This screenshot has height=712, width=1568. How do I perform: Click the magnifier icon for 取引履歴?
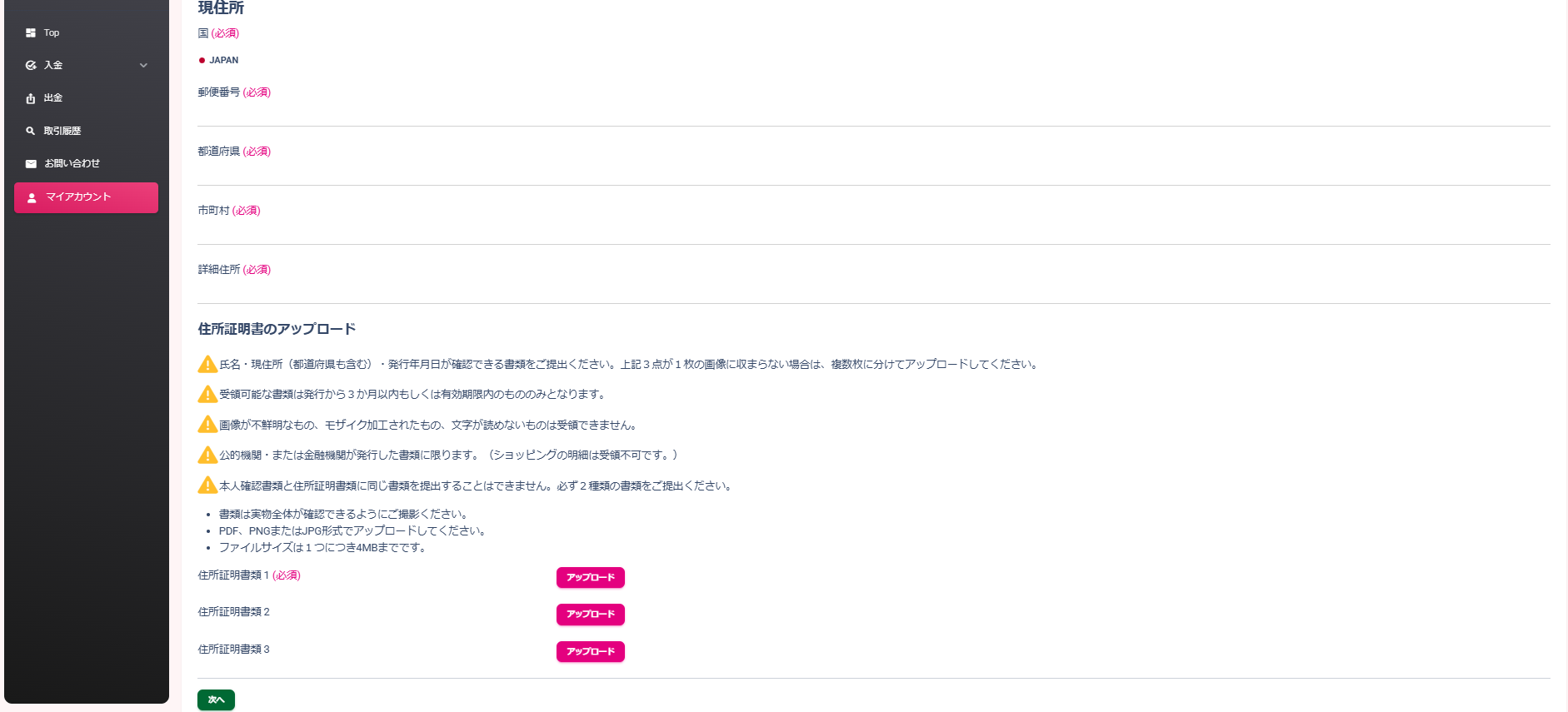[x=31, y=131]
